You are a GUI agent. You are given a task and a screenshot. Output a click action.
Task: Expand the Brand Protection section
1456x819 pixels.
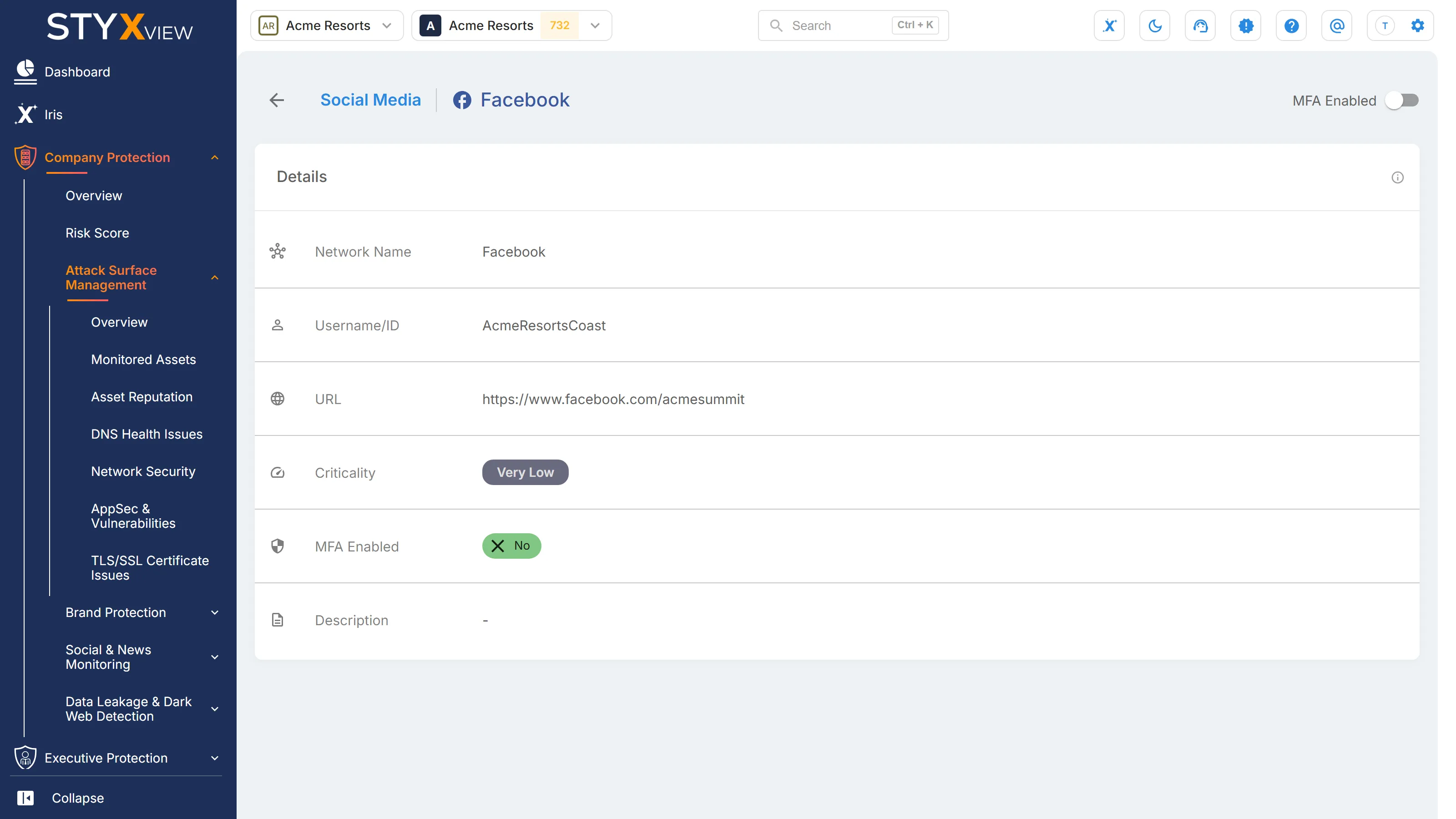point(142,612)
